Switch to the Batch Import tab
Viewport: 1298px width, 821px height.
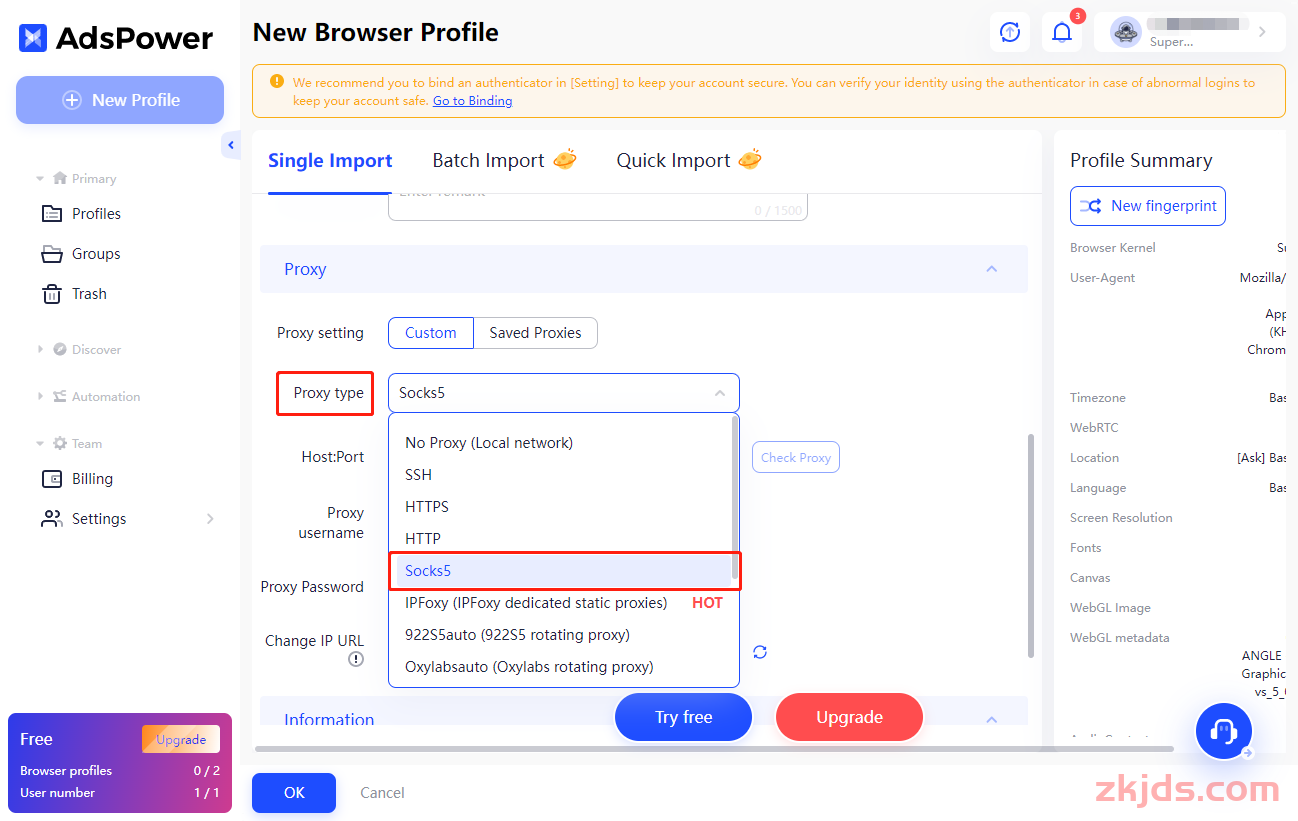pos(504,160)
